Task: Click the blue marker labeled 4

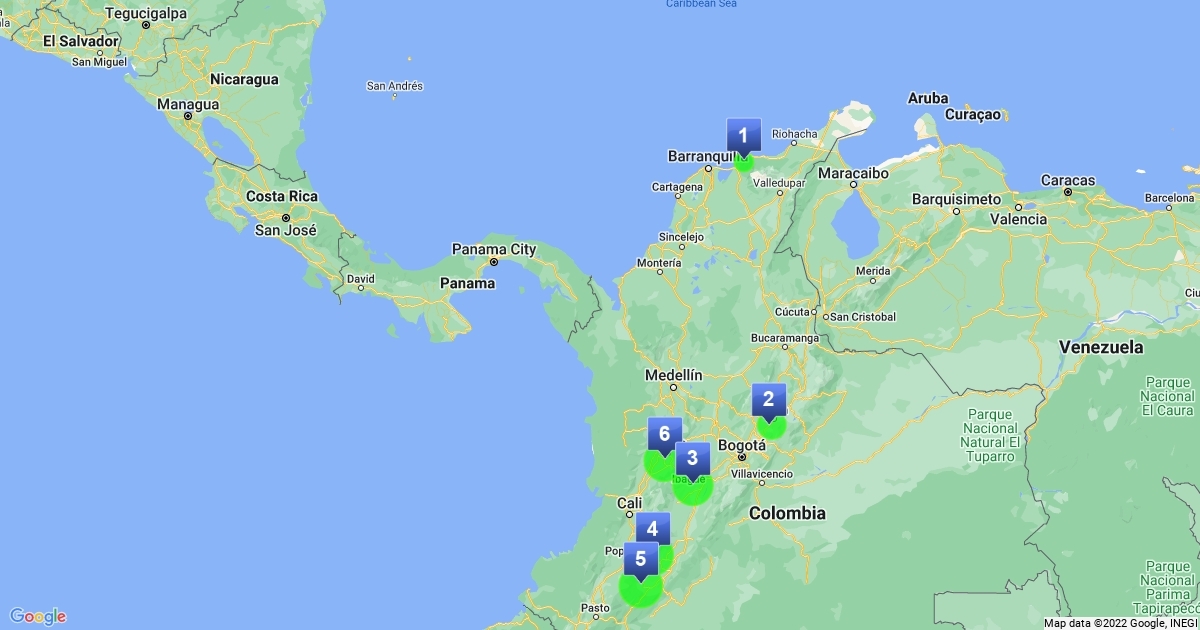Action: 652,529
